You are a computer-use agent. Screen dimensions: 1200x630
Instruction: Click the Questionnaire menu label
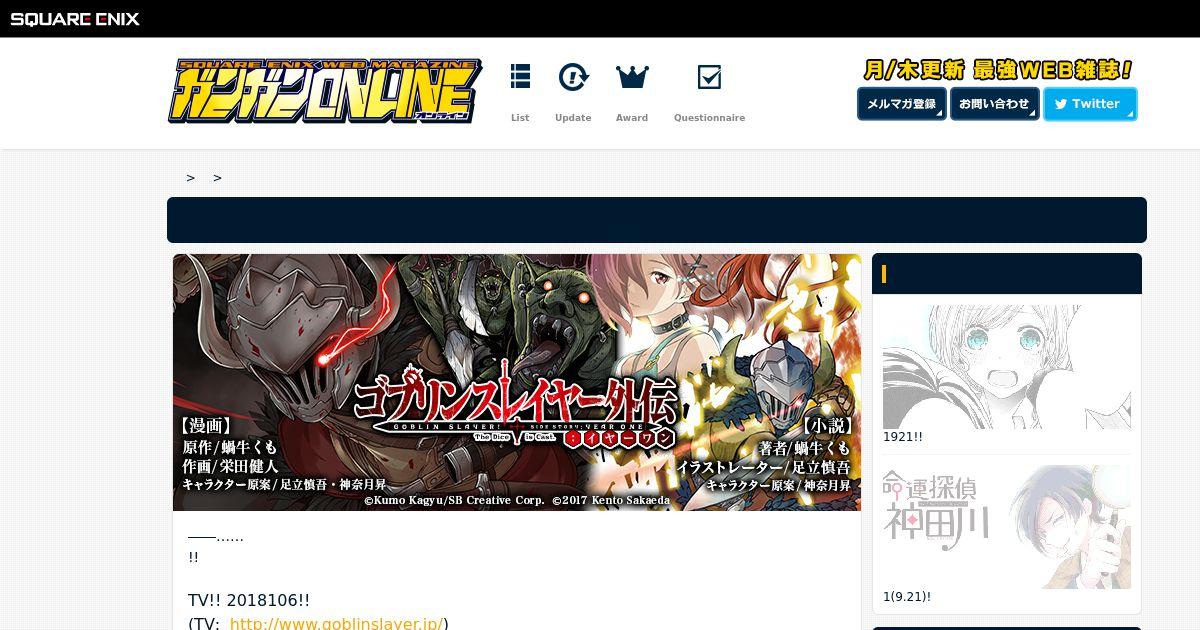[709, 118]
